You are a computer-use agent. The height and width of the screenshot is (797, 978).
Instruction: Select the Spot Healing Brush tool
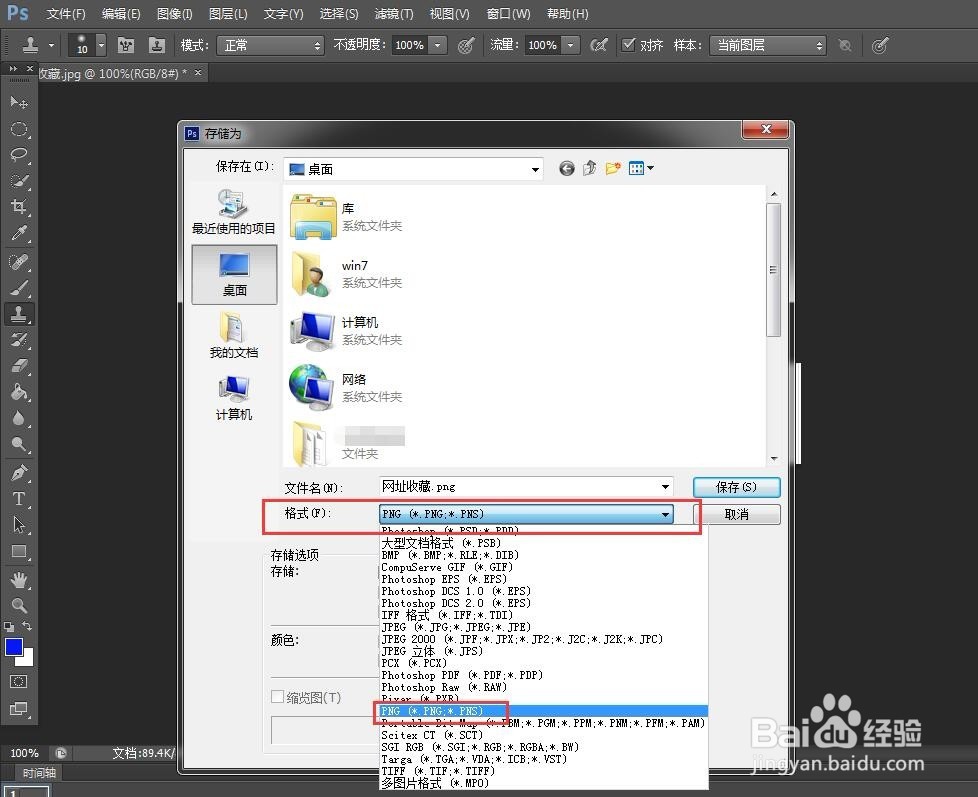[x=19, y=261]
